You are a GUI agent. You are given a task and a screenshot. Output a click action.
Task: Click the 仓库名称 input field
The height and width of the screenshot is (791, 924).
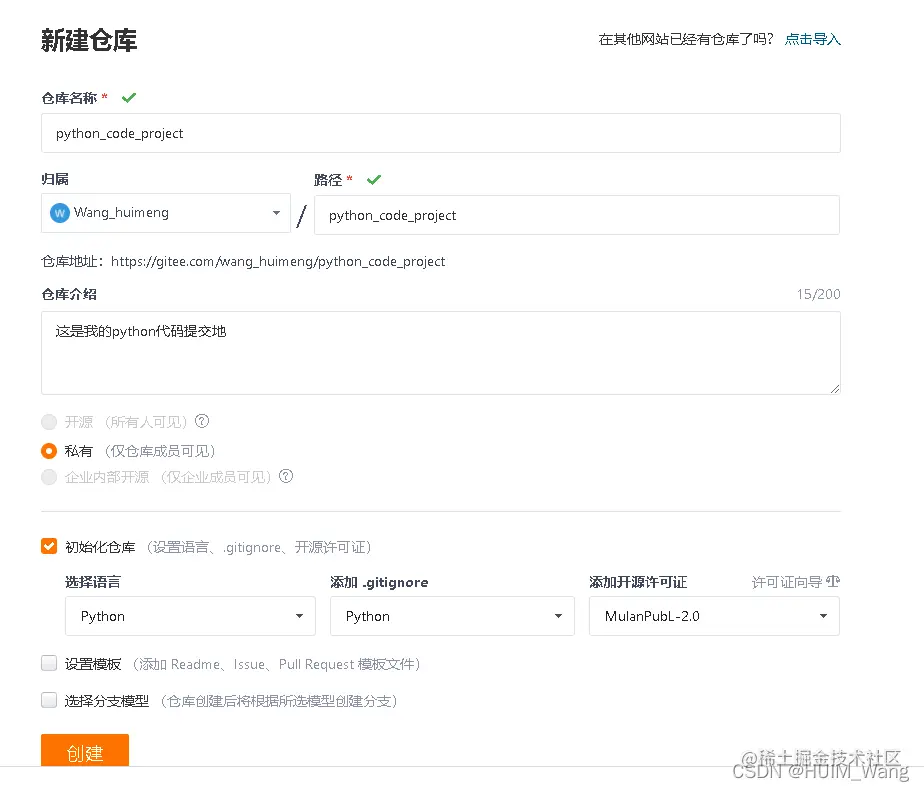[x=440, y=132]
